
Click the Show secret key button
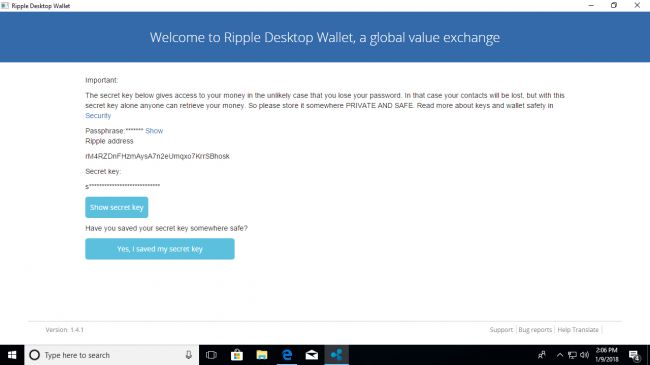[116, 207]
